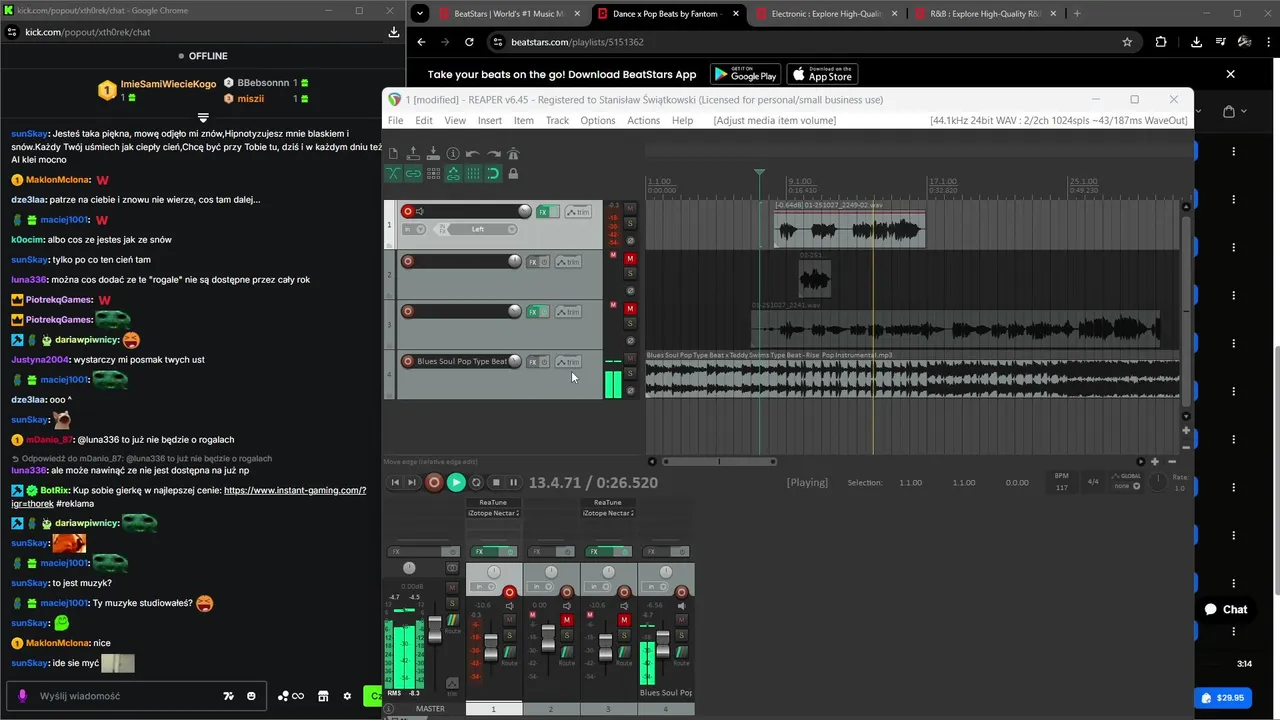Open the Actions menu in REAPER
1280x720 pixels.
[643, 120]
